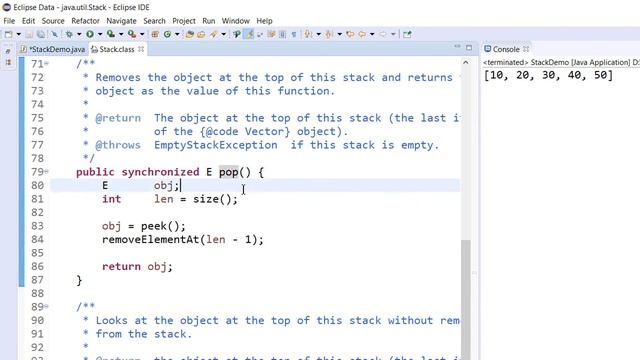Click the green Run button

90,34
